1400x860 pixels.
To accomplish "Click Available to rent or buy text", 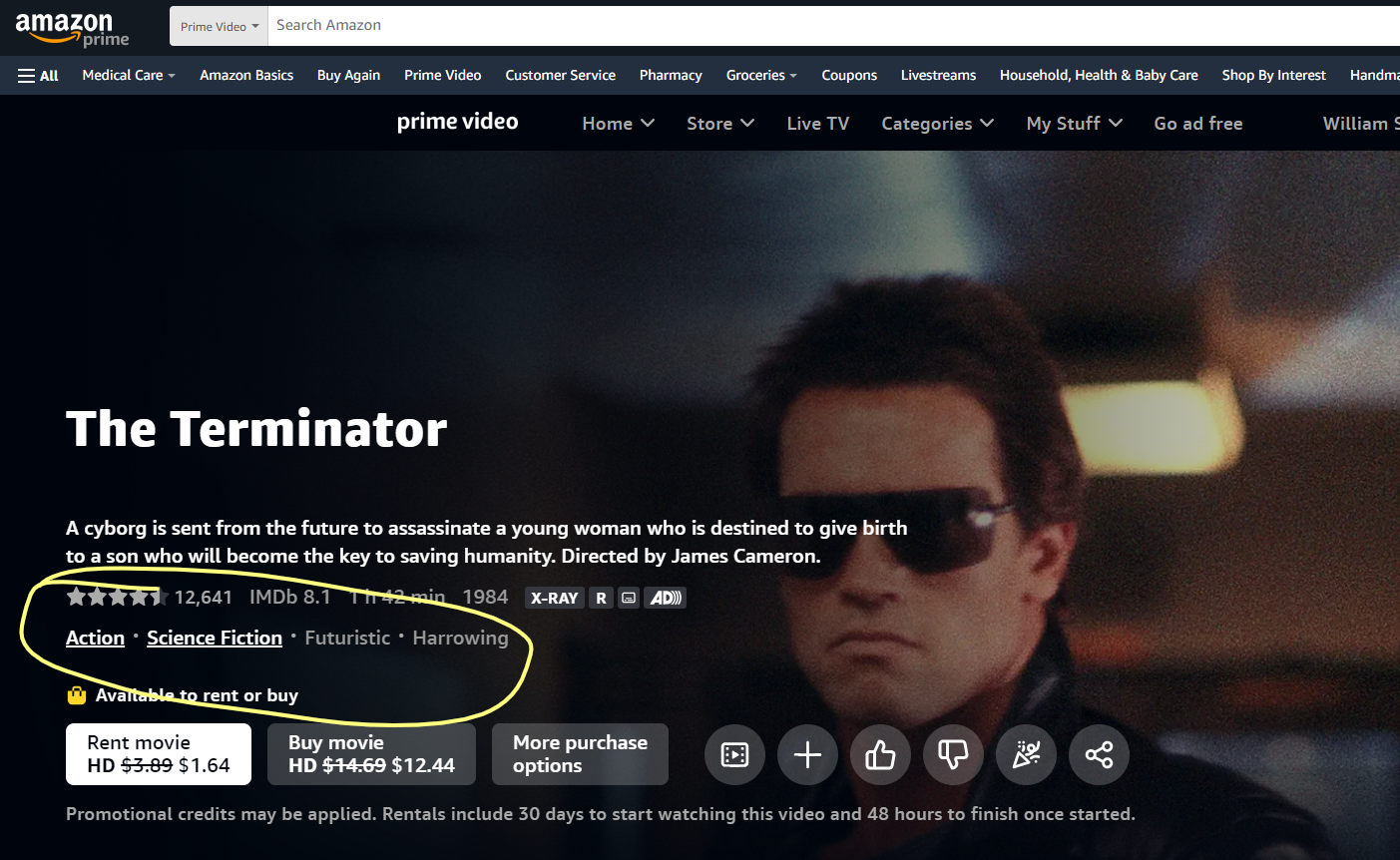I will coord(197,695).
